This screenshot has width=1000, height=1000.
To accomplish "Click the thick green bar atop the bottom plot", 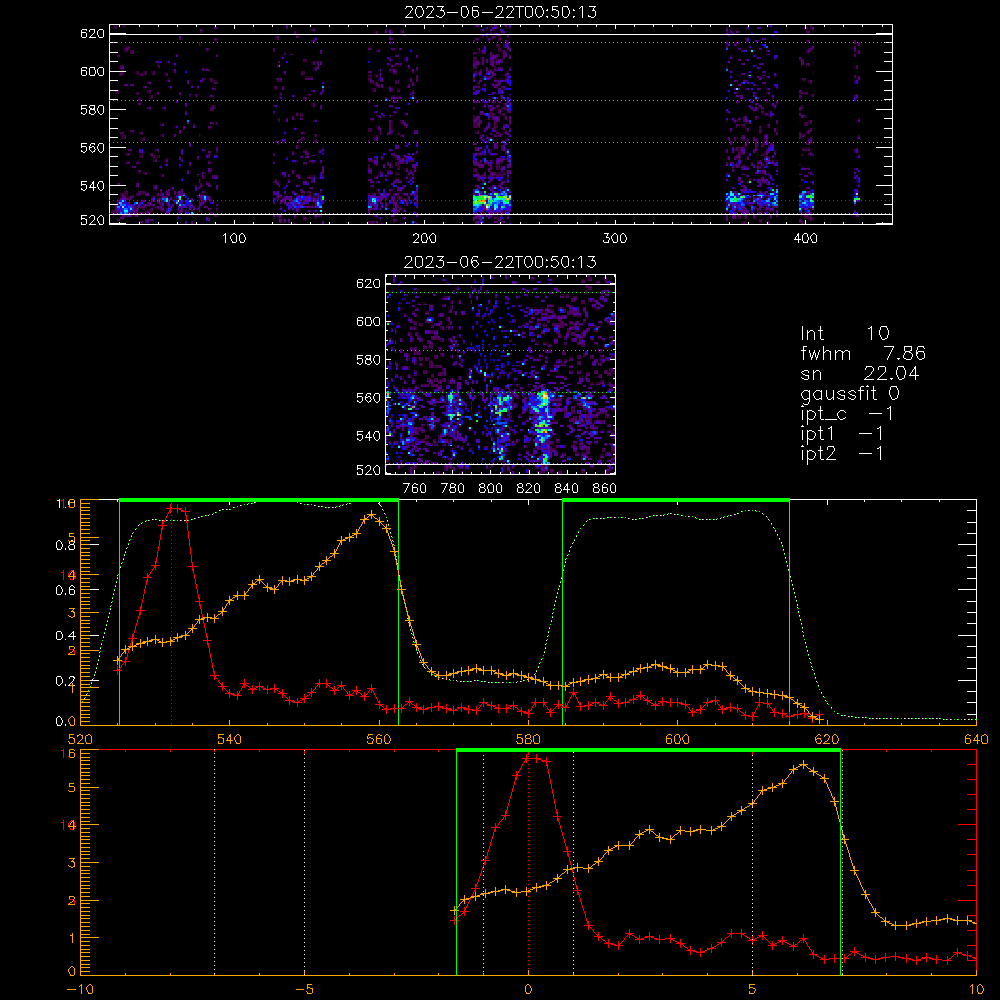I will pyautogui.click(x=649, y=751).
